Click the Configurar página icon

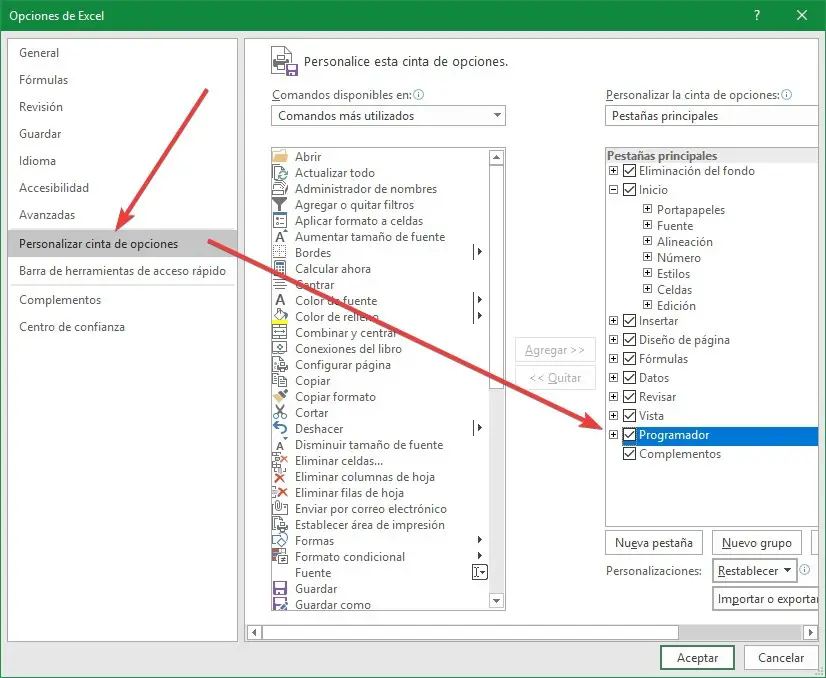click(x=280, y=365)
